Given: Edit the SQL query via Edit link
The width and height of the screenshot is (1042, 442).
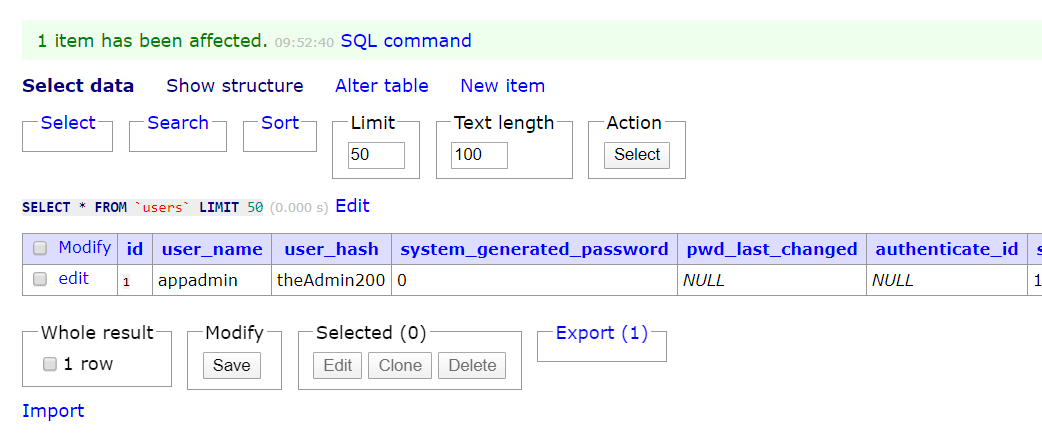Looking at the screenshot, I should pyautogui.click(x=352, y=206).
